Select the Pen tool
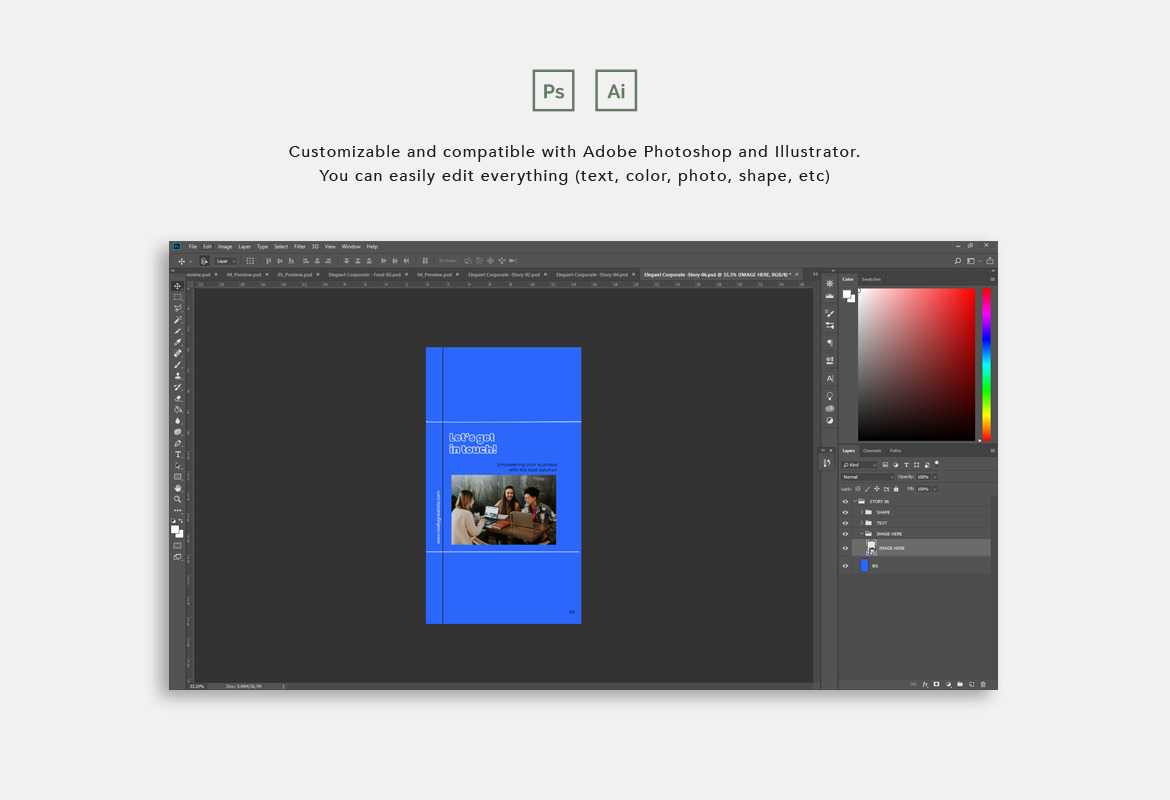Screen dimensions: 1170x800 tap(178, 443)
